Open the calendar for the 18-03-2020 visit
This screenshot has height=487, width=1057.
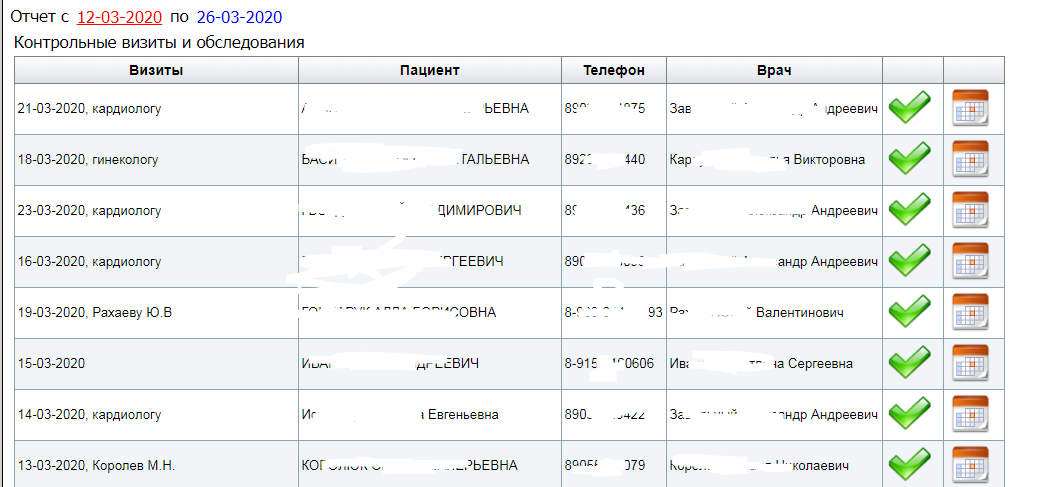[970, 159]
